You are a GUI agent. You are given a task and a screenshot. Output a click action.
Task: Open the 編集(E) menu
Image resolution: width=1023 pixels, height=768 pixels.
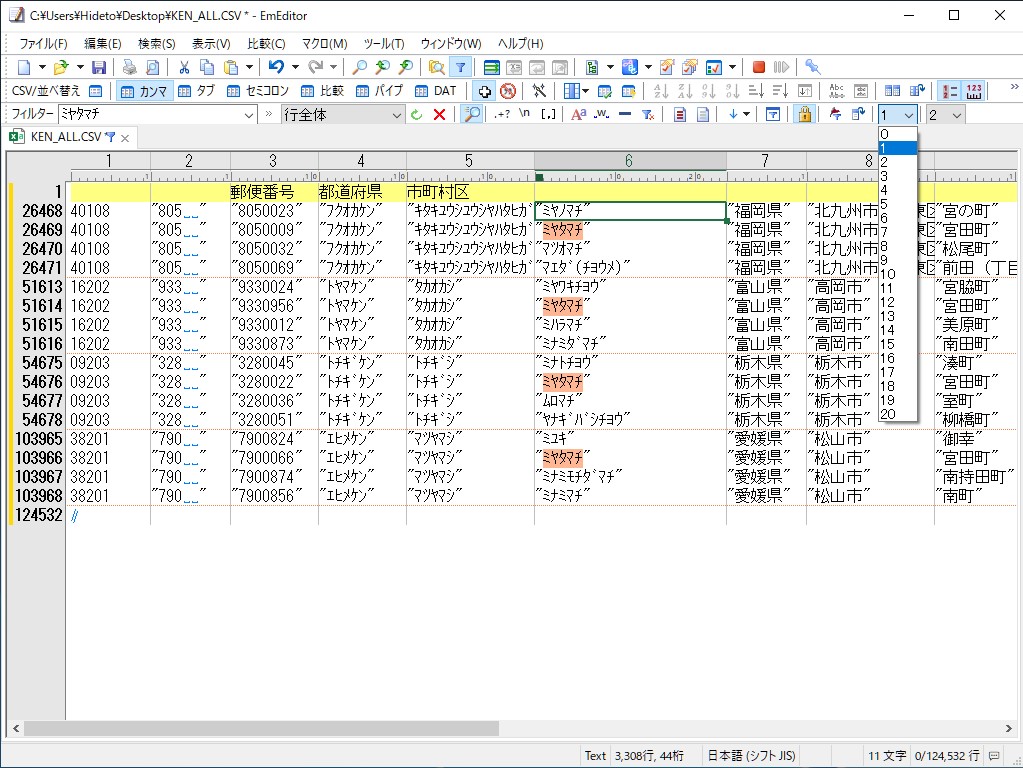[x=102, y=44]
